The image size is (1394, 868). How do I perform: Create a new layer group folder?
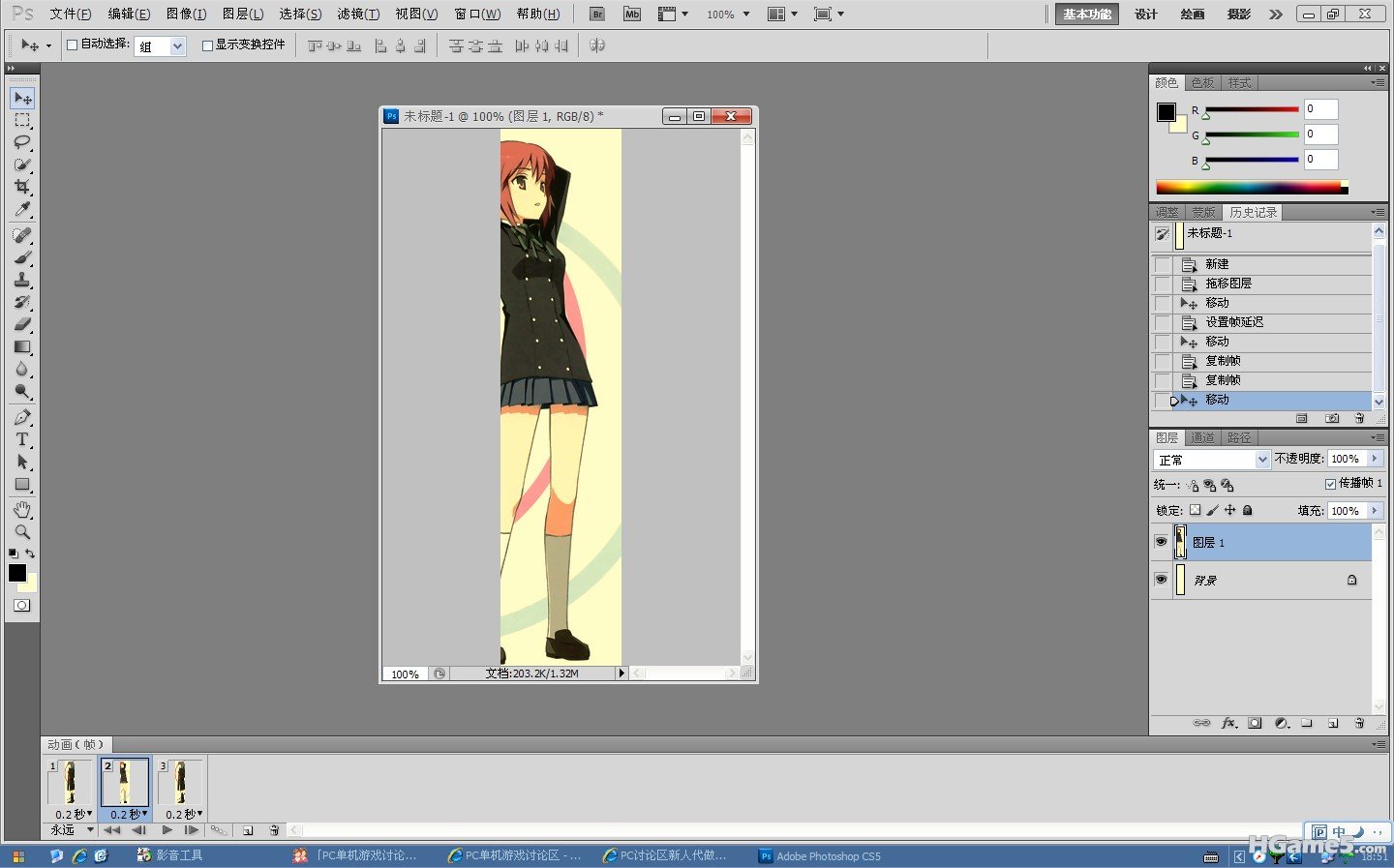click(x=1307, y=723)
